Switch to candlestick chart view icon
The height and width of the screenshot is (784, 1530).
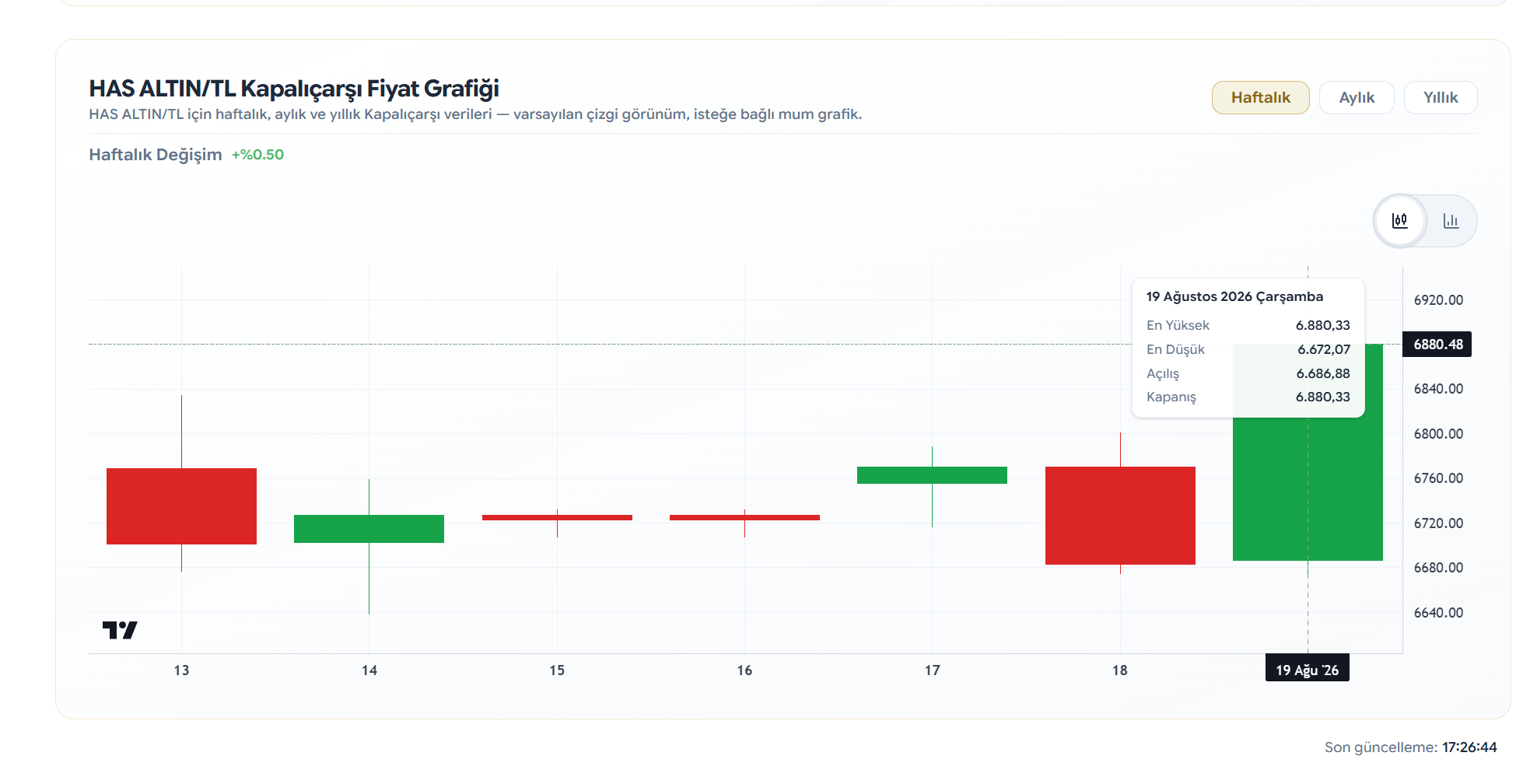[x=1400, y=221]
